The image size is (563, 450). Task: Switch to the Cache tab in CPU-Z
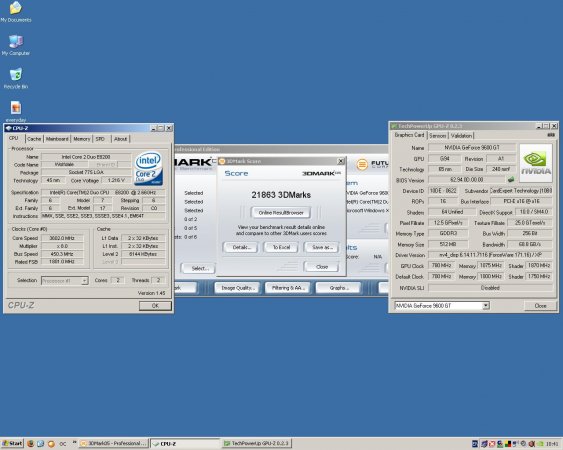pyautogui.click(x=34, y=139)
